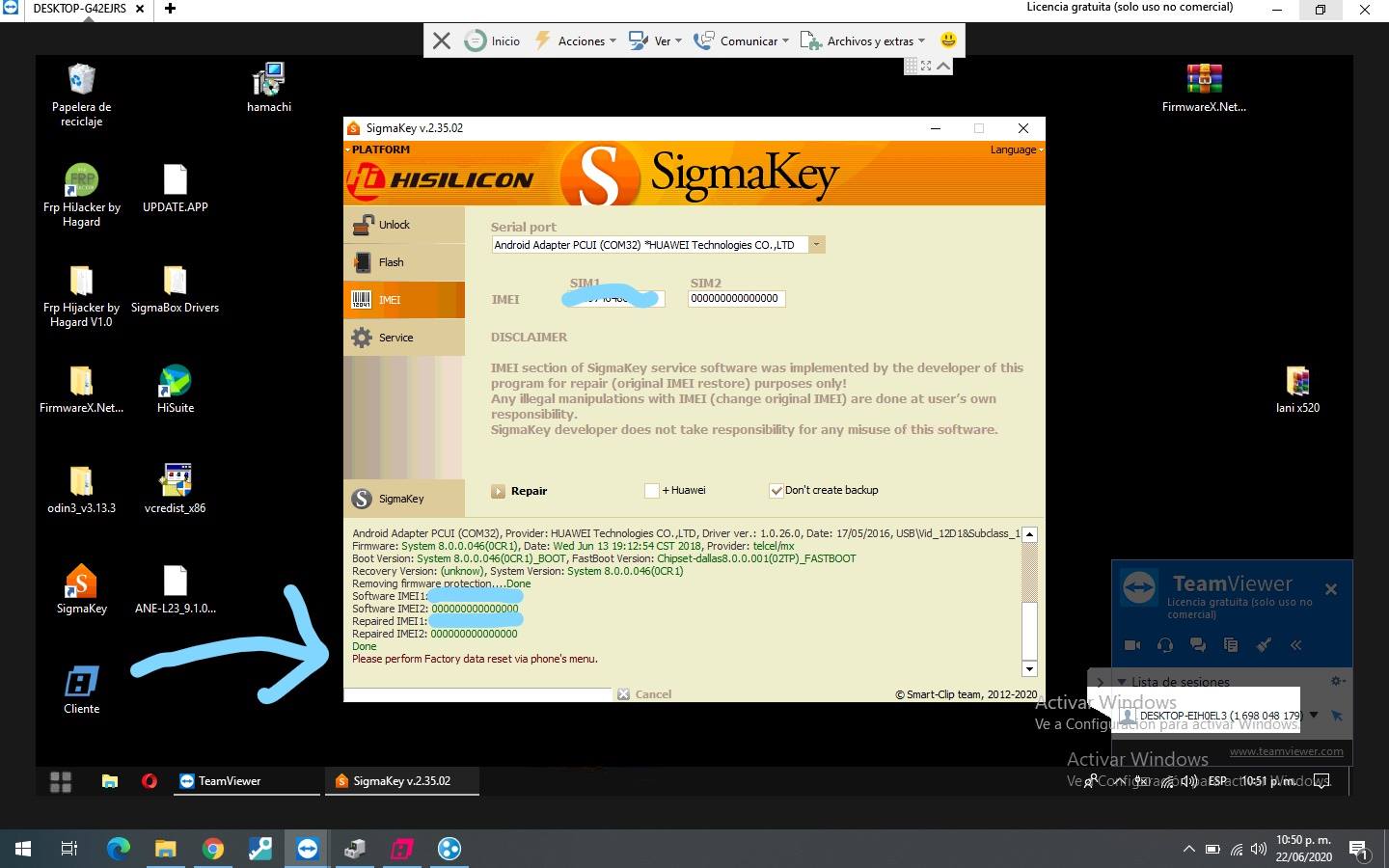Open the Flash section in SigmaKey
The height and width of the screenshot is (868, 1389).
pyautogui.click(x=403, y=262)
